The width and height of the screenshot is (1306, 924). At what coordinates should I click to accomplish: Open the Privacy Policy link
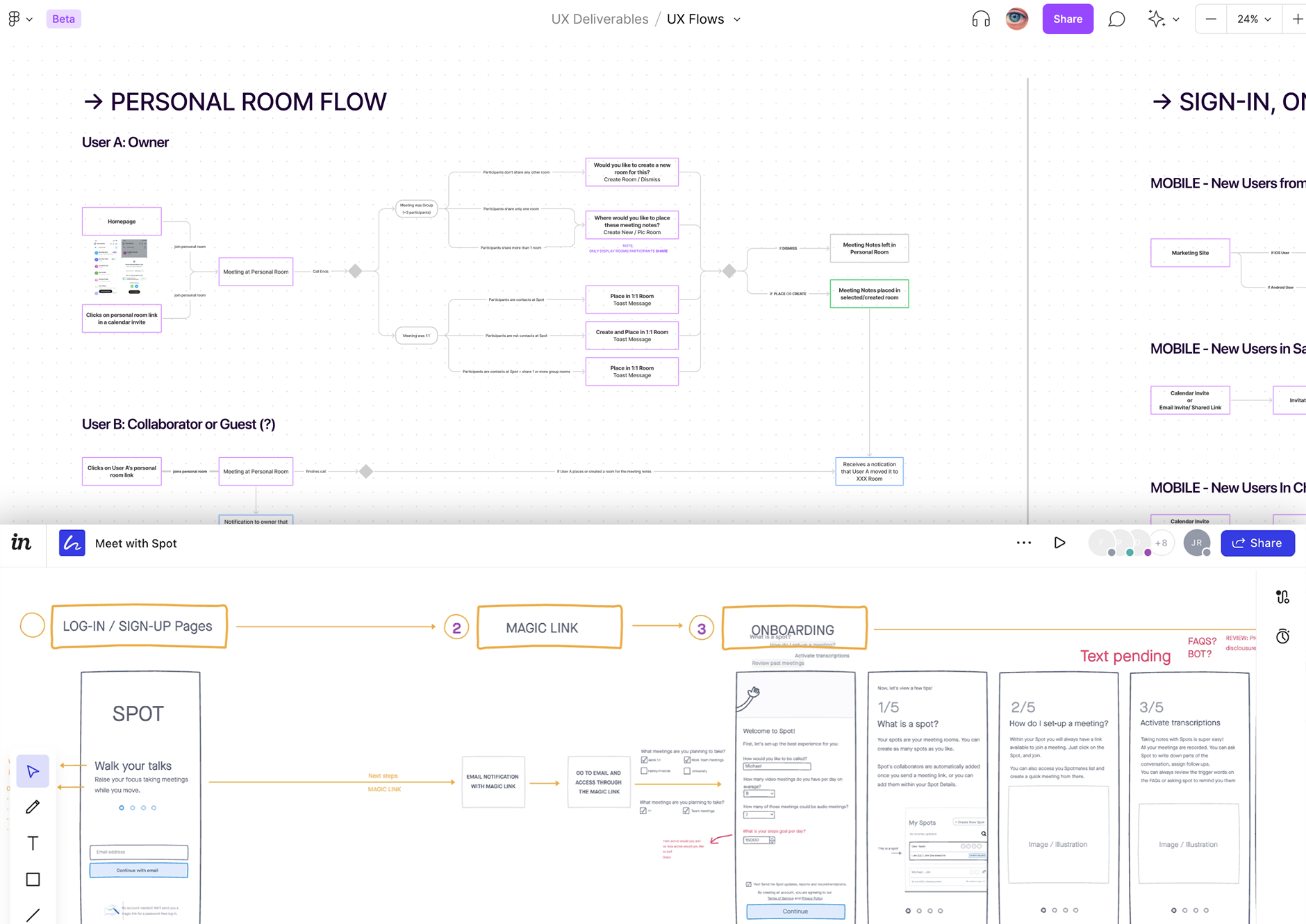[812, 898]
